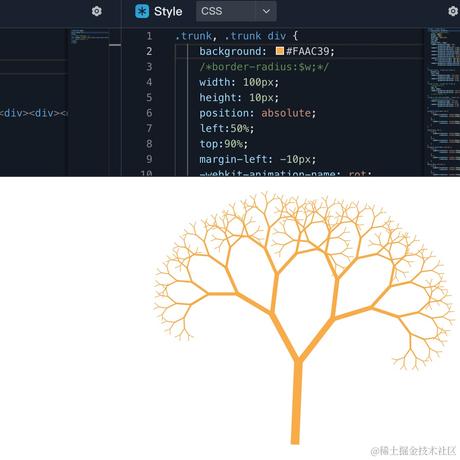Click line number 9 in the CSS editor
This screenshot has width=460, height=460.
(149, 159)
